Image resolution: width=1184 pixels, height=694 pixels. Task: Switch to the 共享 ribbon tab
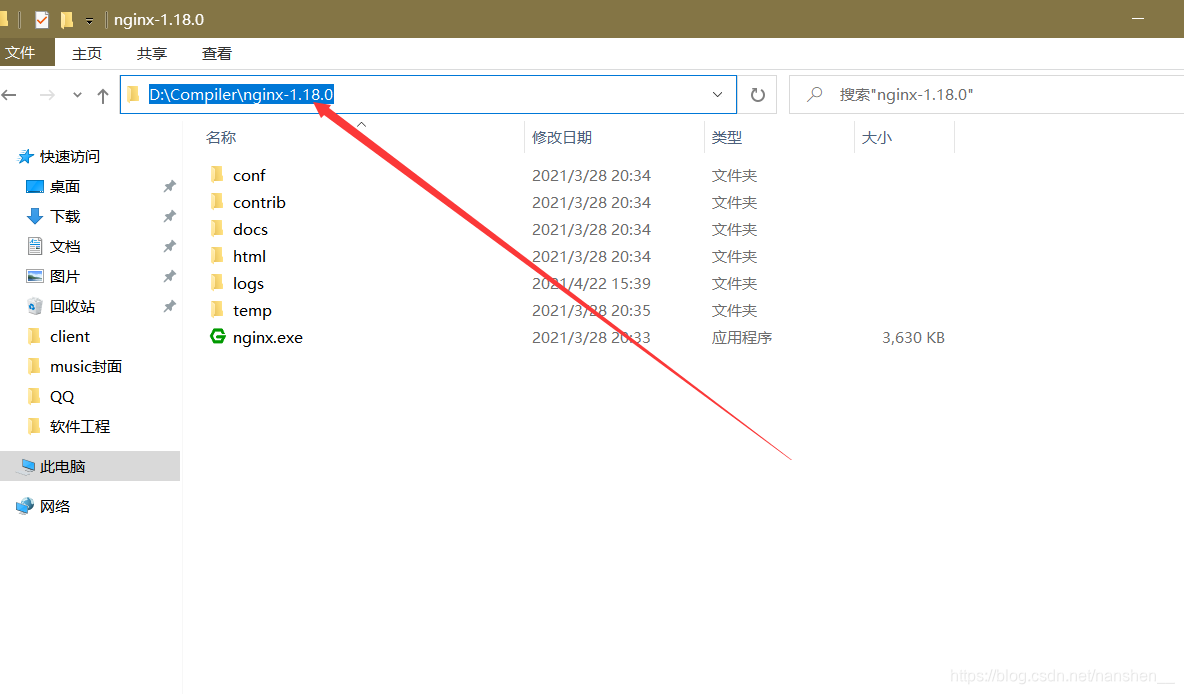point(152,54)
